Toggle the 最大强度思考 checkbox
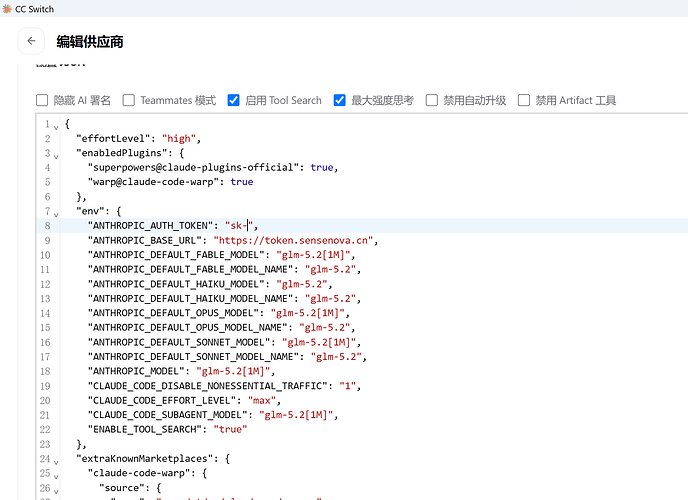This screenshot has width=688, height=500. pos(340,100)
